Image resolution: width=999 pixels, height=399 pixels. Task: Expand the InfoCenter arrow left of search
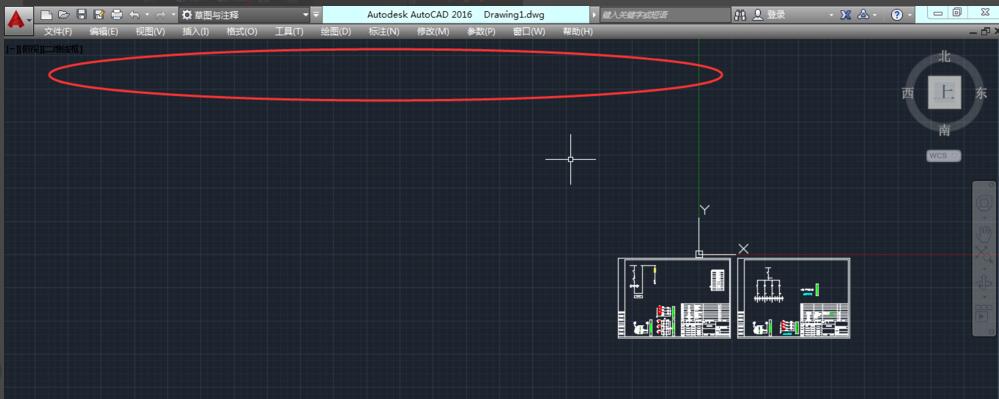click(595, 14)
